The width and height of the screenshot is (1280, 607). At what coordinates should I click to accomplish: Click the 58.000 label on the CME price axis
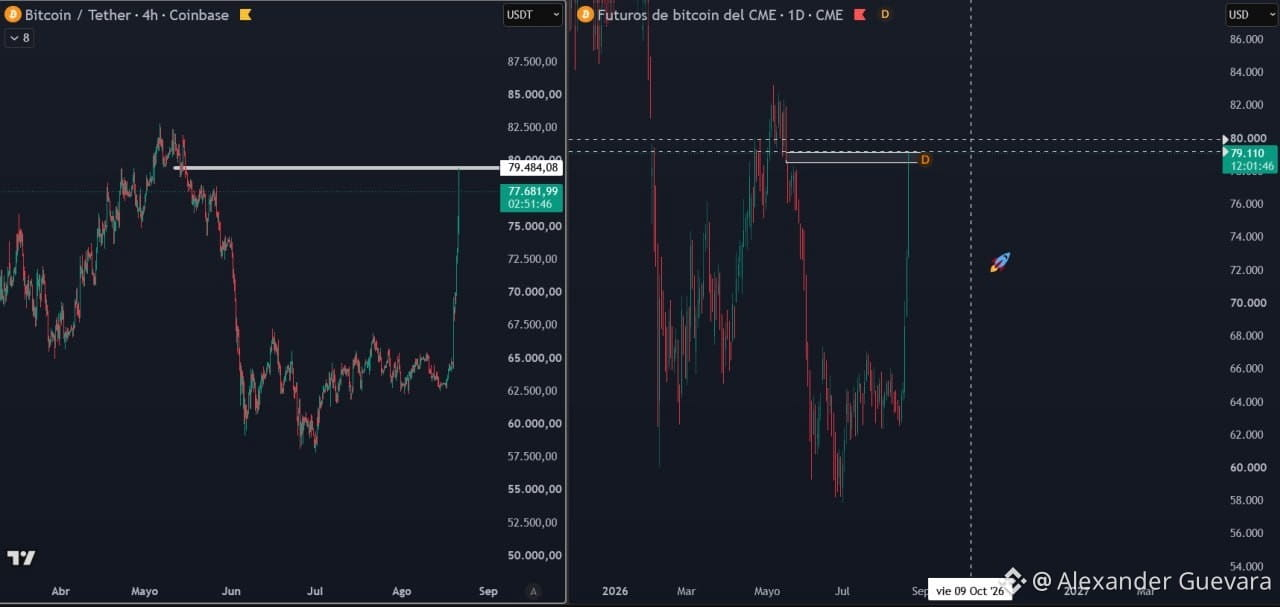[x=1248, y=501]
